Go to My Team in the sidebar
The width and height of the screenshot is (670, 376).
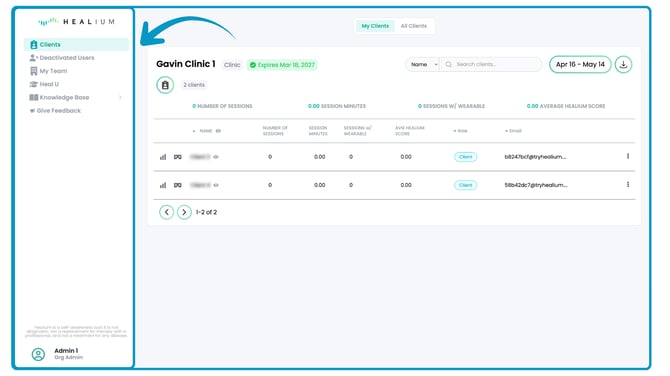[x=48, y=71]
